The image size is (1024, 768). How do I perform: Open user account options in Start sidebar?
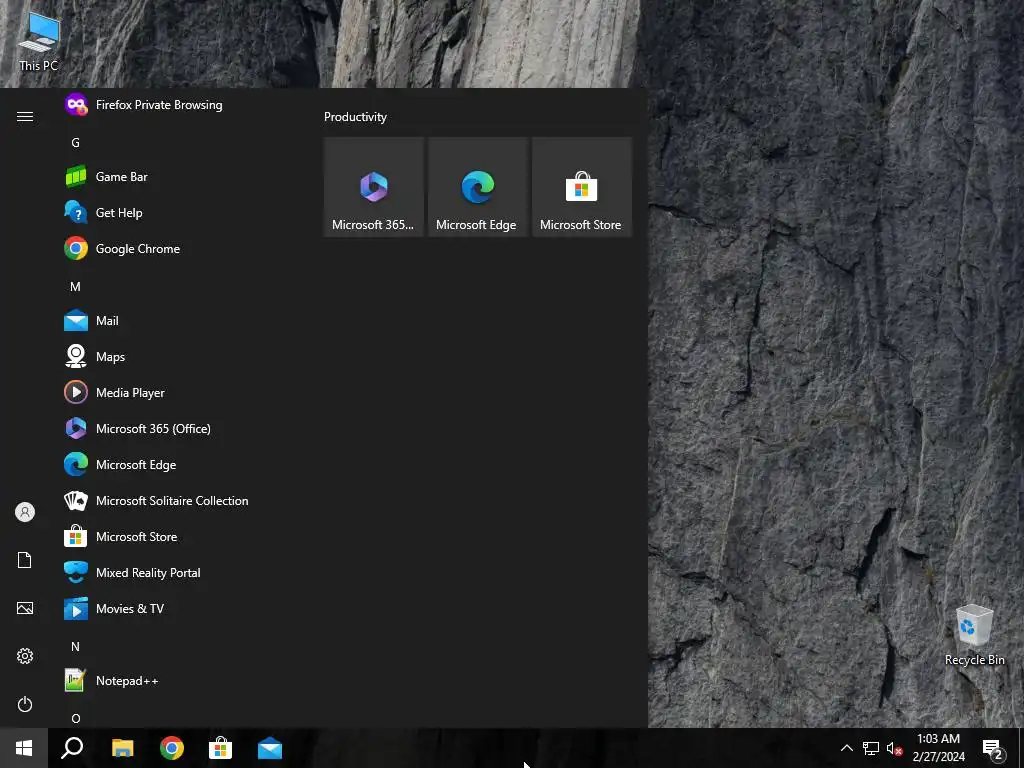(x=25, y=512)
